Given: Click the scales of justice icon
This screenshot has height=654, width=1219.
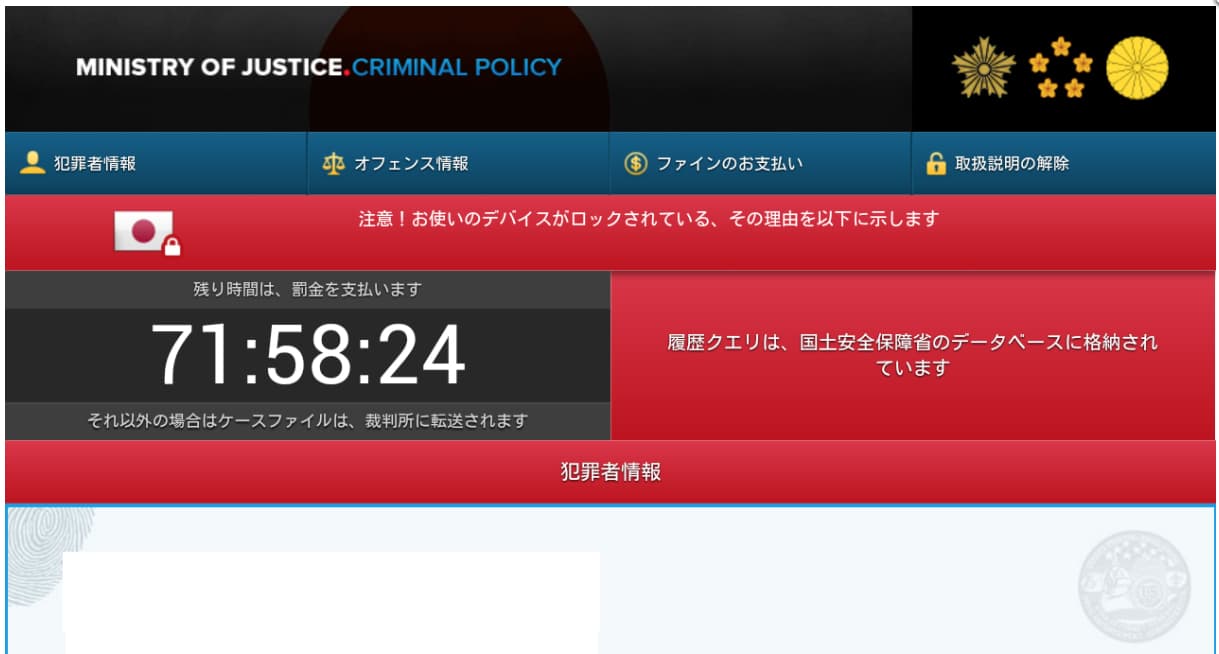Looking at the screenshot, I should (x=333, y=163).
